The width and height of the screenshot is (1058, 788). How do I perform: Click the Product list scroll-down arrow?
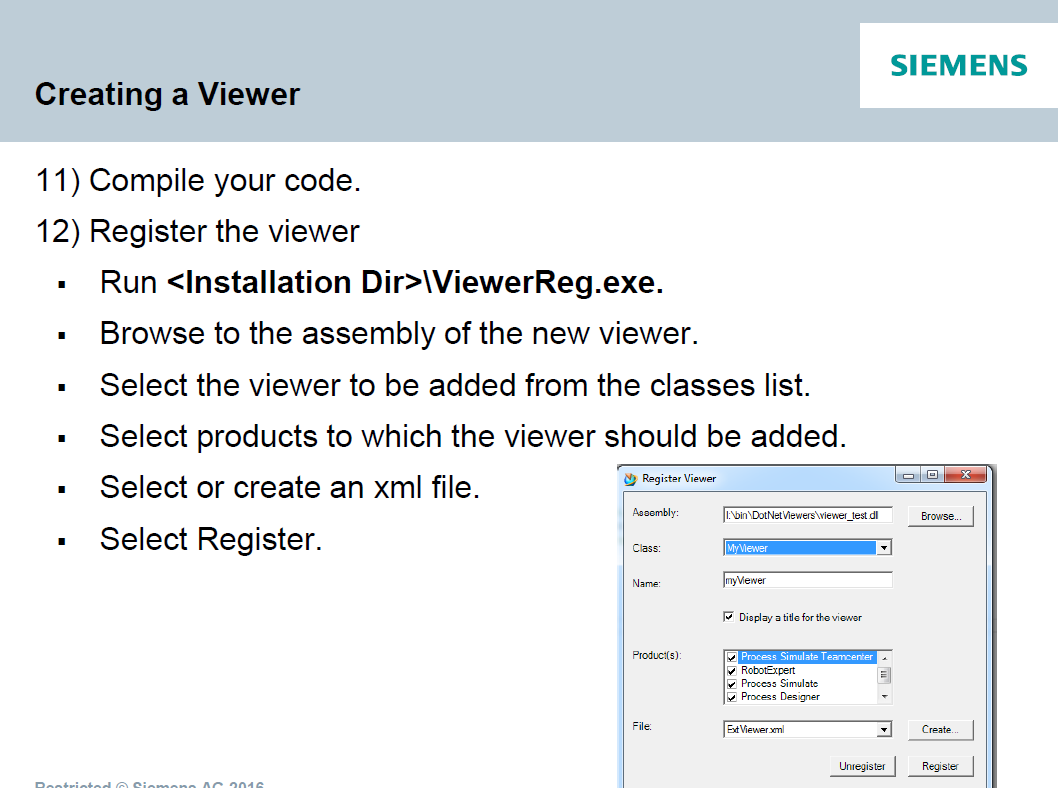(883, 697)
